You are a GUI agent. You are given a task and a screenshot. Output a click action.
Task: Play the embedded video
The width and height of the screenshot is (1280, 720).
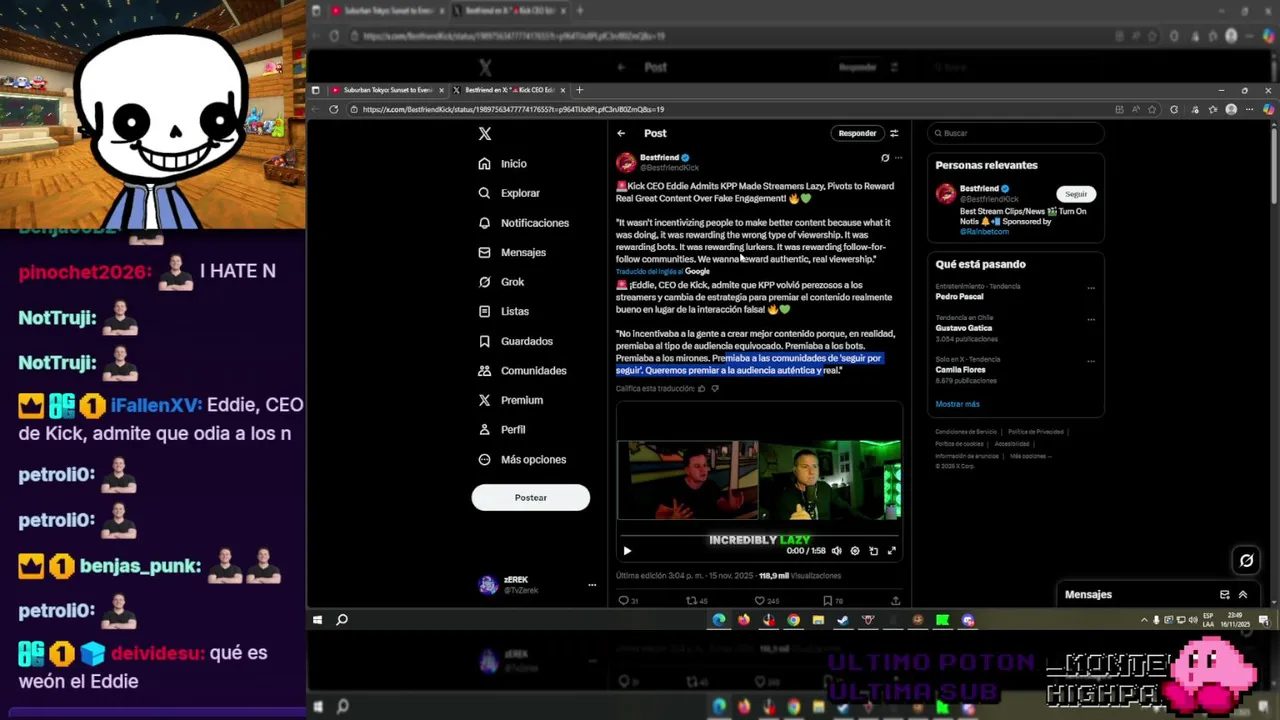point(627,551)
